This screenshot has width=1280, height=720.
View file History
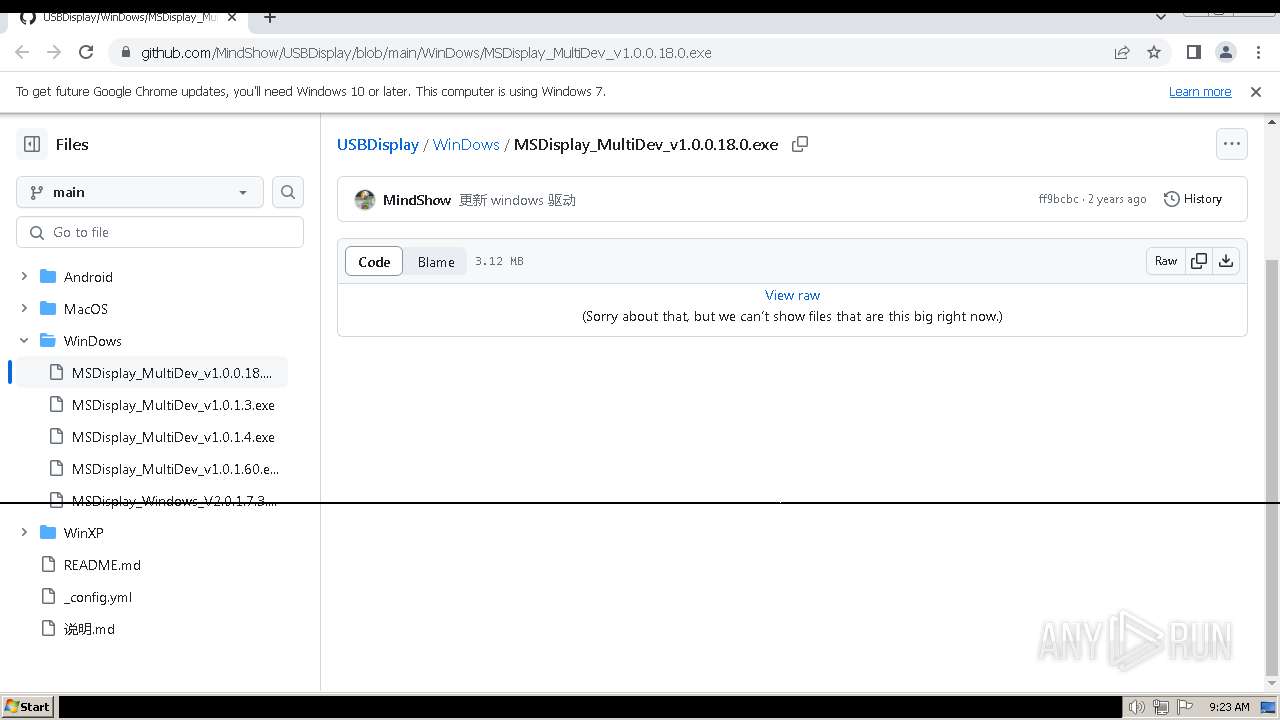click(1193, 199)
